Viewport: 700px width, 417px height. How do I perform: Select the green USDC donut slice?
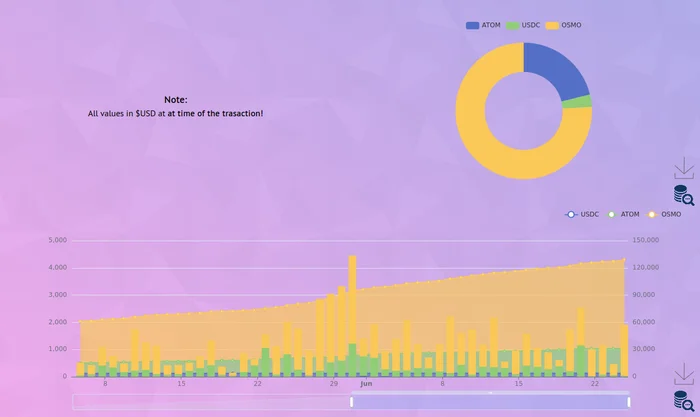pyautogui.click(x=577, y=102)
